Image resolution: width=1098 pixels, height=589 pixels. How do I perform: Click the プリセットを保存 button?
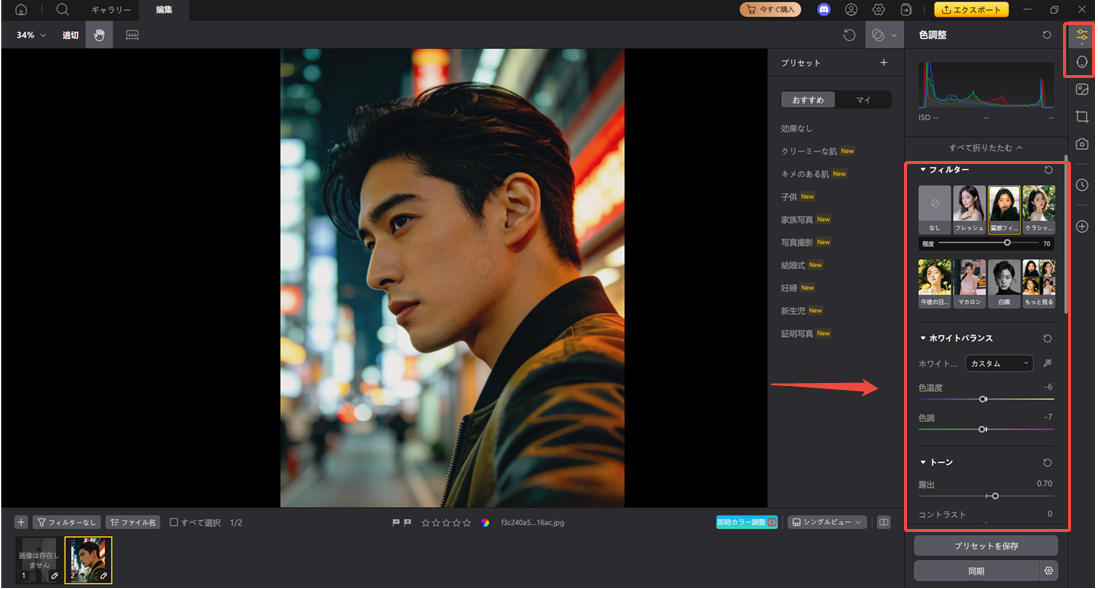(985, 545)
